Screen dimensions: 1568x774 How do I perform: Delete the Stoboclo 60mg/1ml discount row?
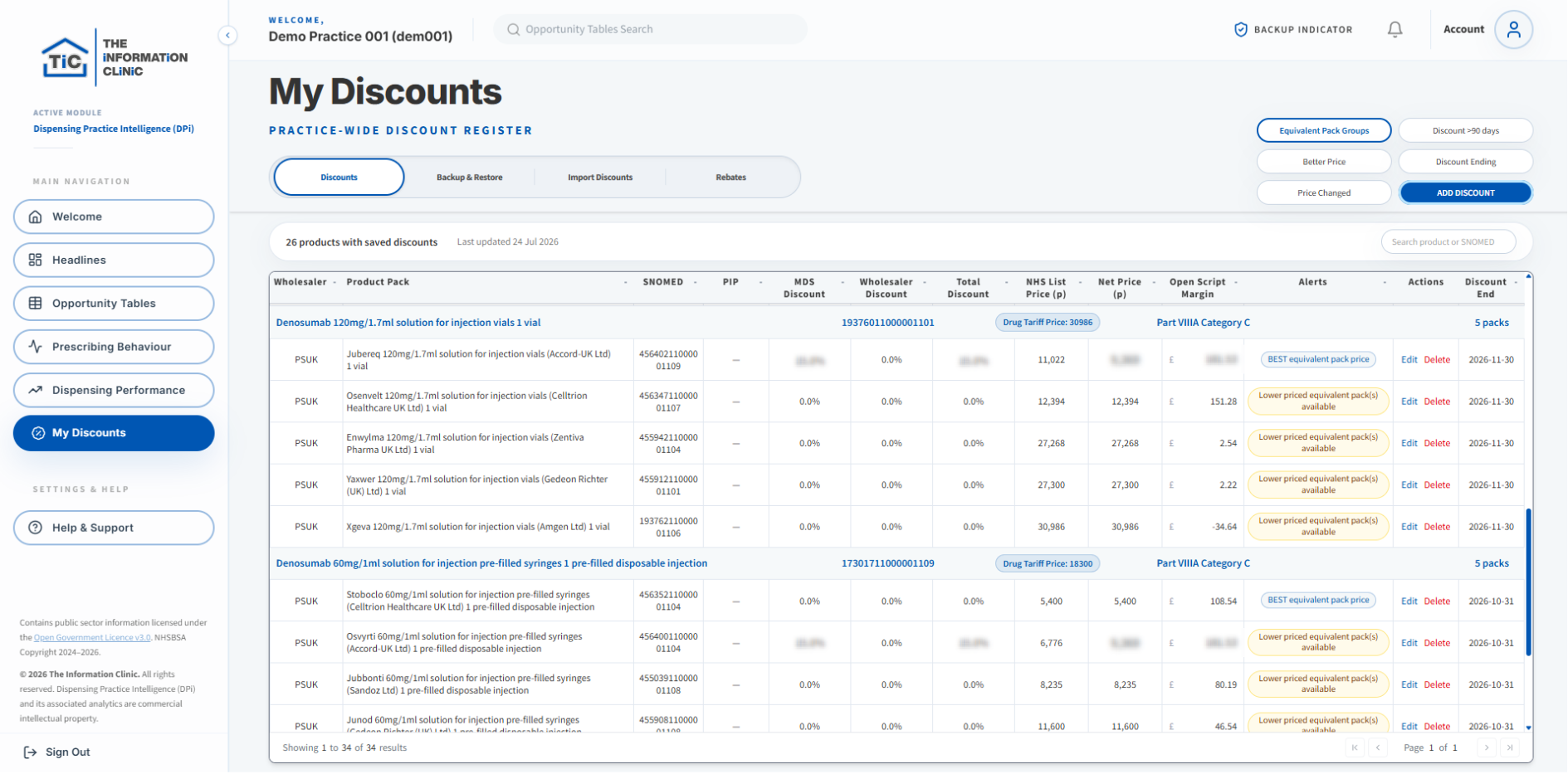click(1437, 601)
